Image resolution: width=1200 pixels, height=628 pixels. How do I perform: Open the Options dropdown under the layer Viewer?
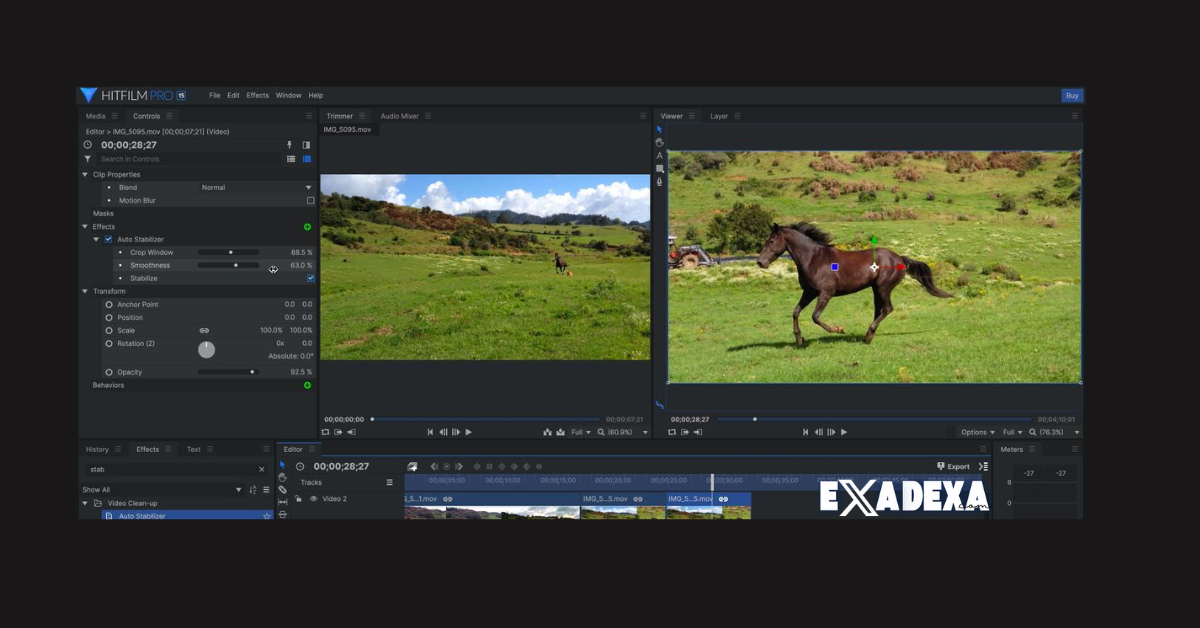coord(978,432)
